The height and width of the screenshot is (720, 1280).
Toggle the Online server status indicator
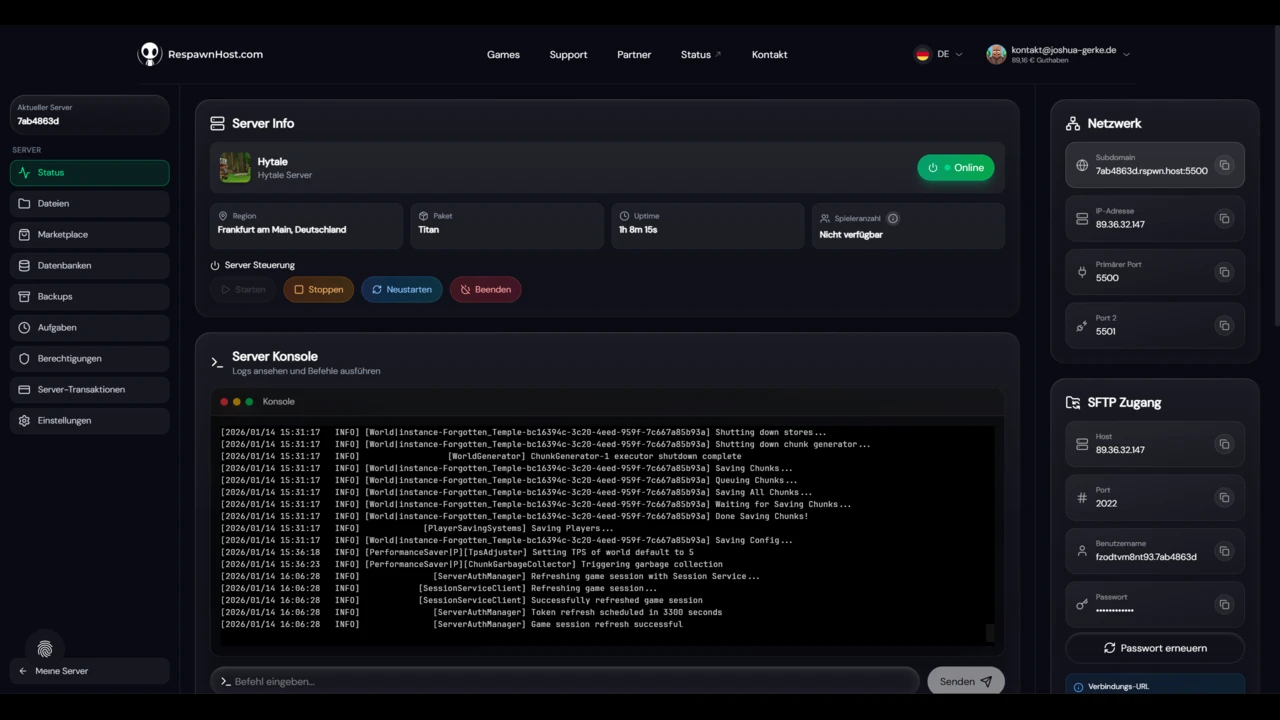[955, 167]
